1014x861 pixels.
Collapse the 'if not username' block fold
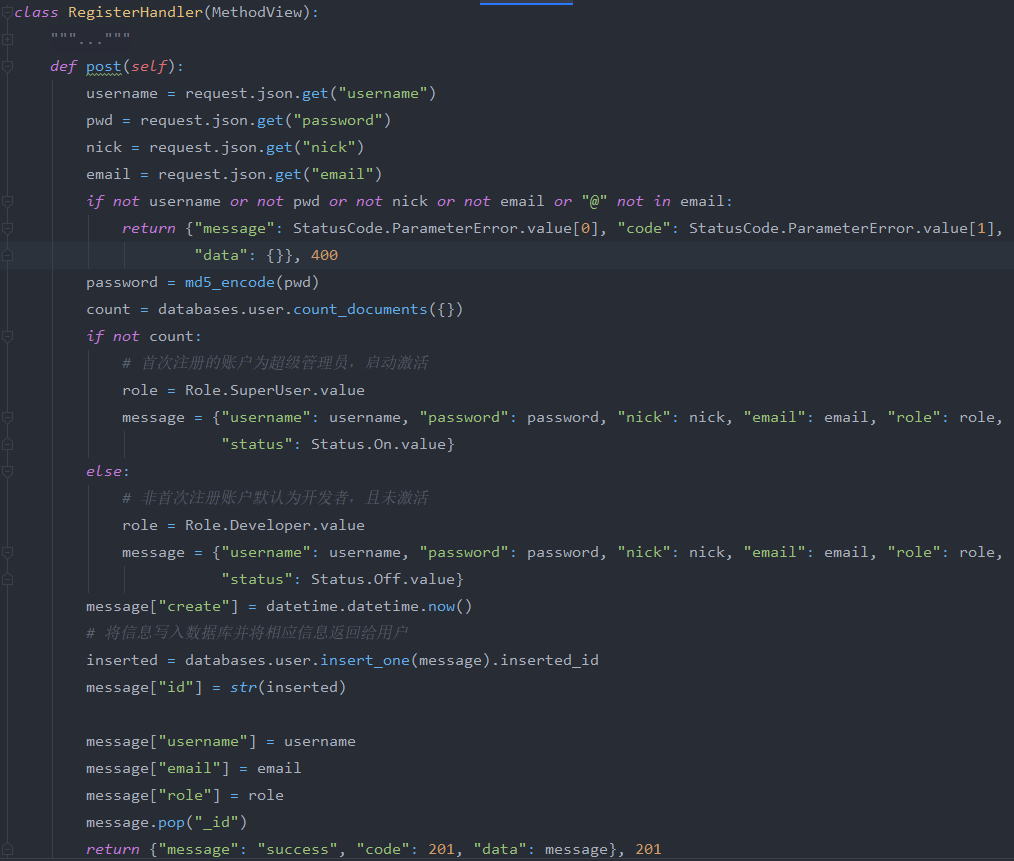7,202
